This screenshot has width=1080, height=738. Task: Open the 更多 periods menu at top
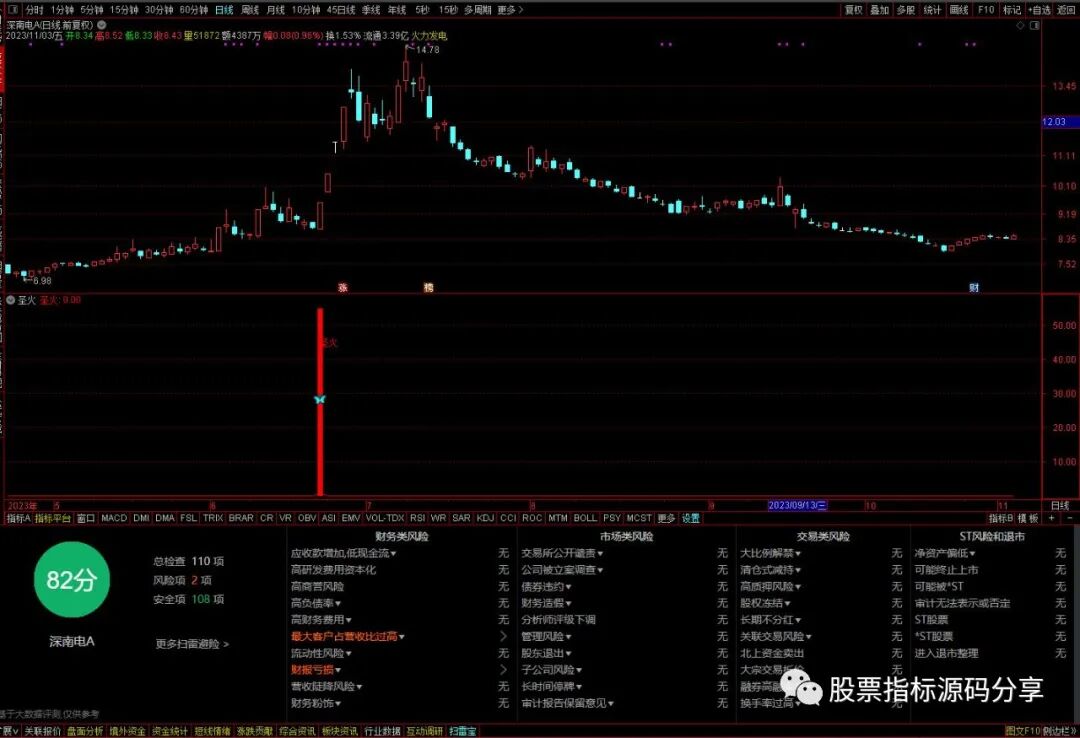coord(510,10)
